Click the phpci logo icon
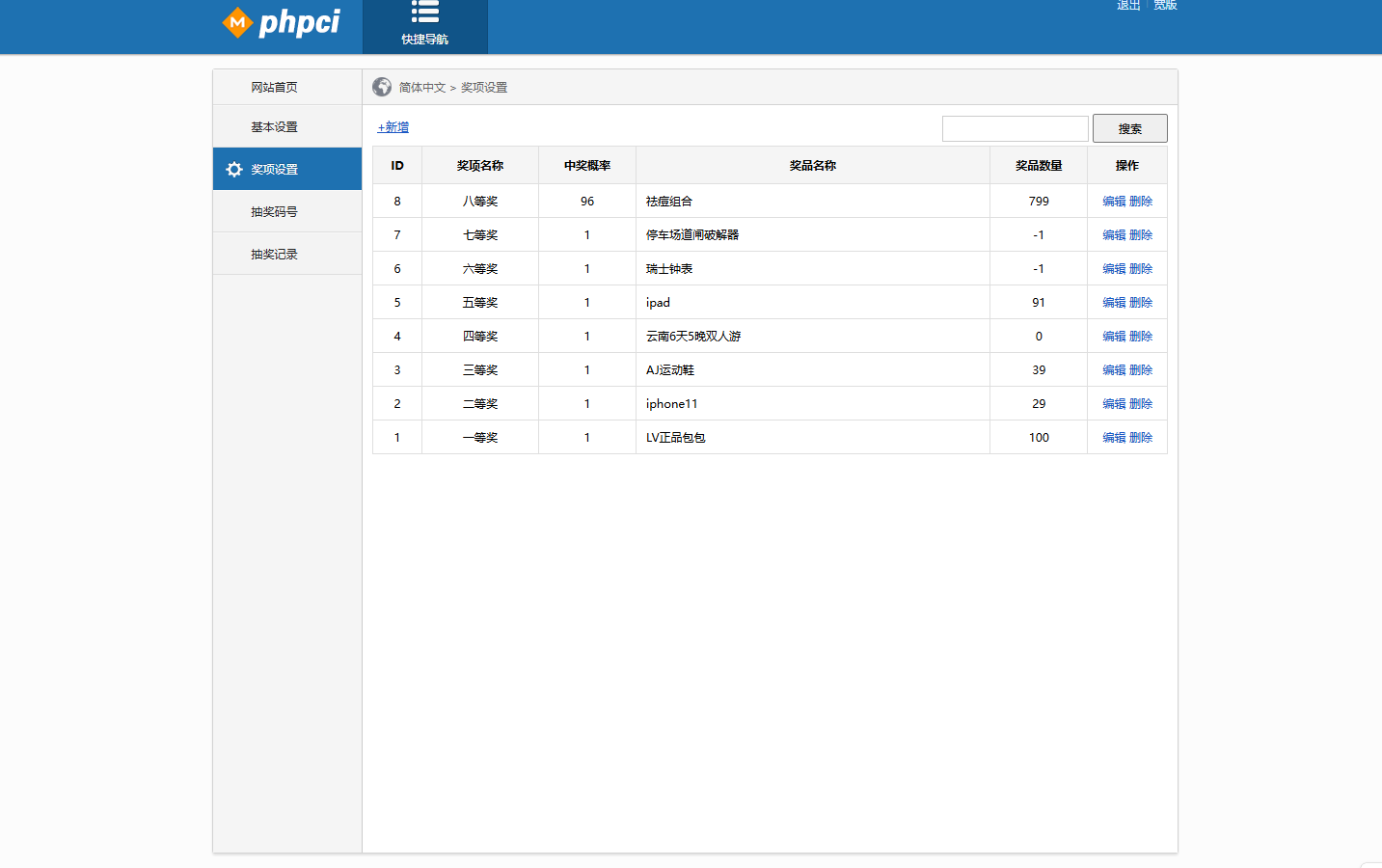 pyautogui.click(x=236, y=21)
